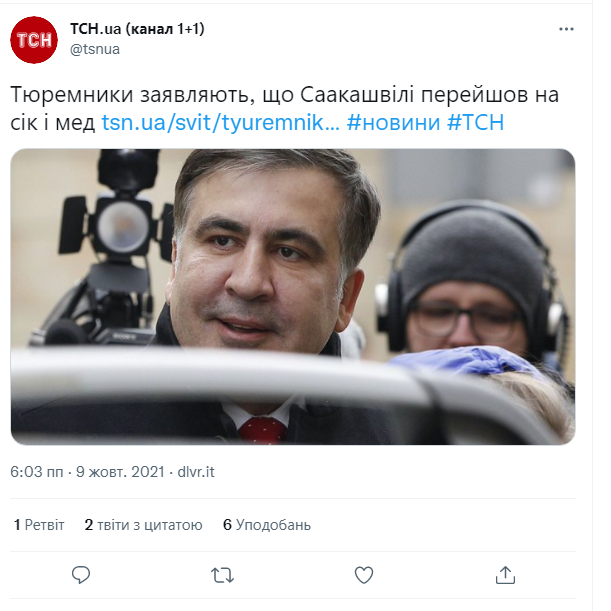Click the share upload icon

coord(505,575)
